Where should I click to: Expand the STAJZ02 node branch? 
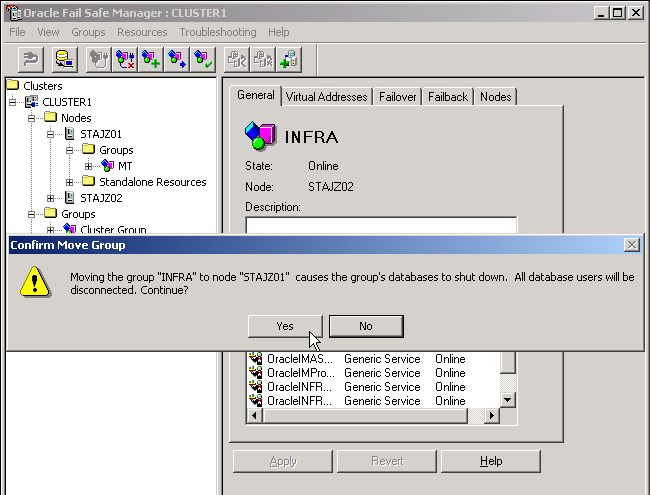point(51,198)
